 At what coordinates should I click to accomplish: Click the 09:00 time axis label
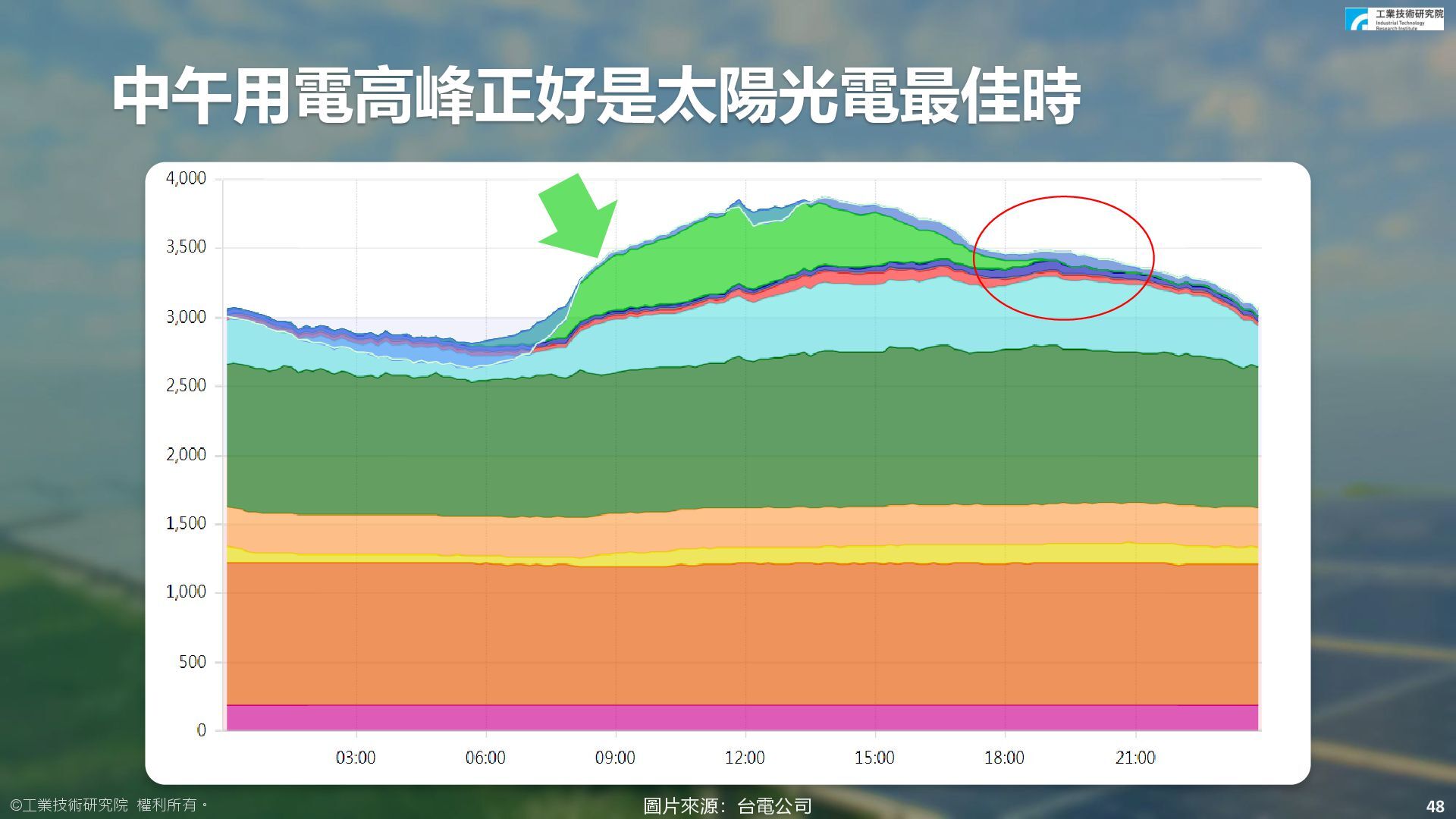coord(615,758)
